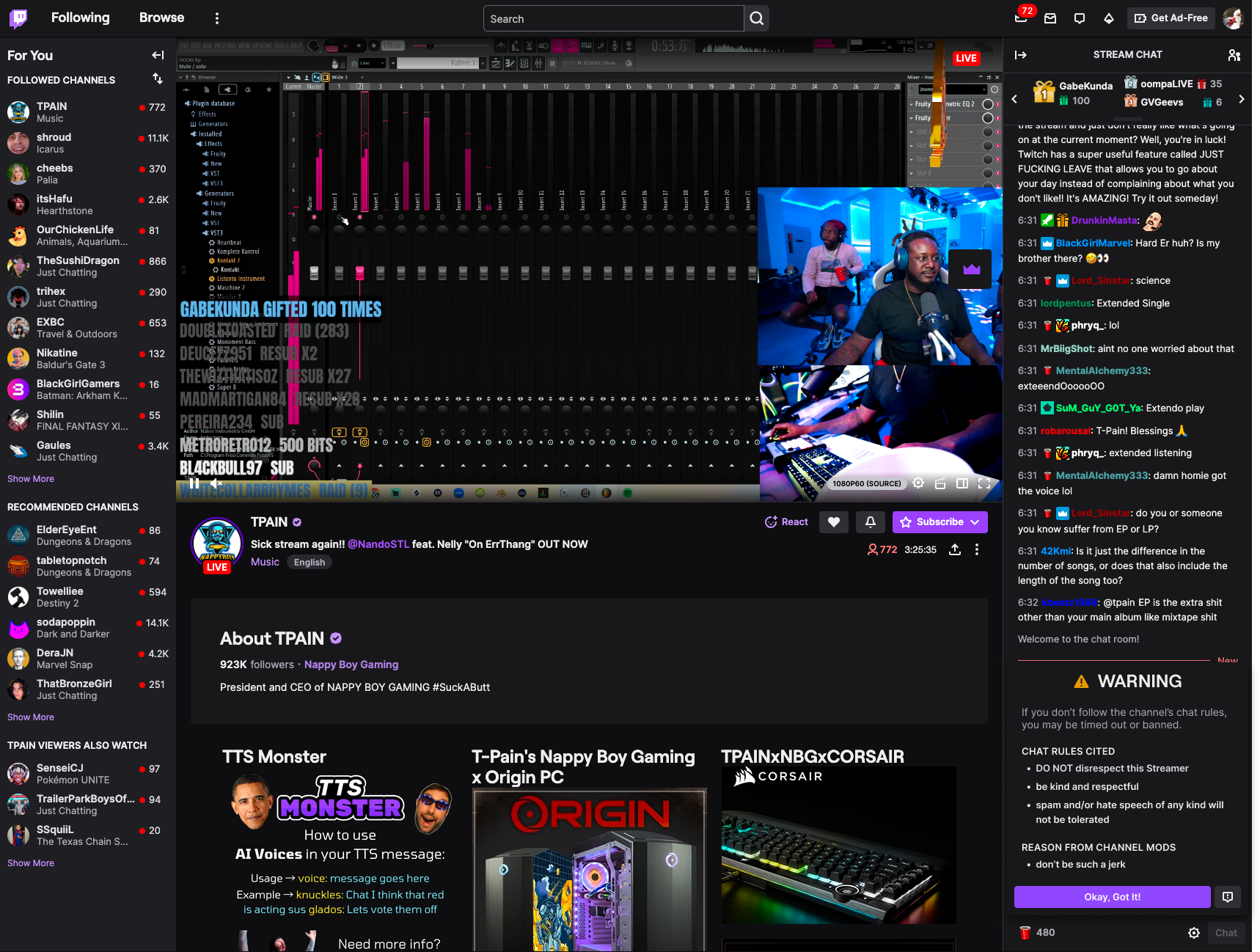The image size is (1260, 952).
Task: Open the chat community members icon
Action: click(1234, 55)
